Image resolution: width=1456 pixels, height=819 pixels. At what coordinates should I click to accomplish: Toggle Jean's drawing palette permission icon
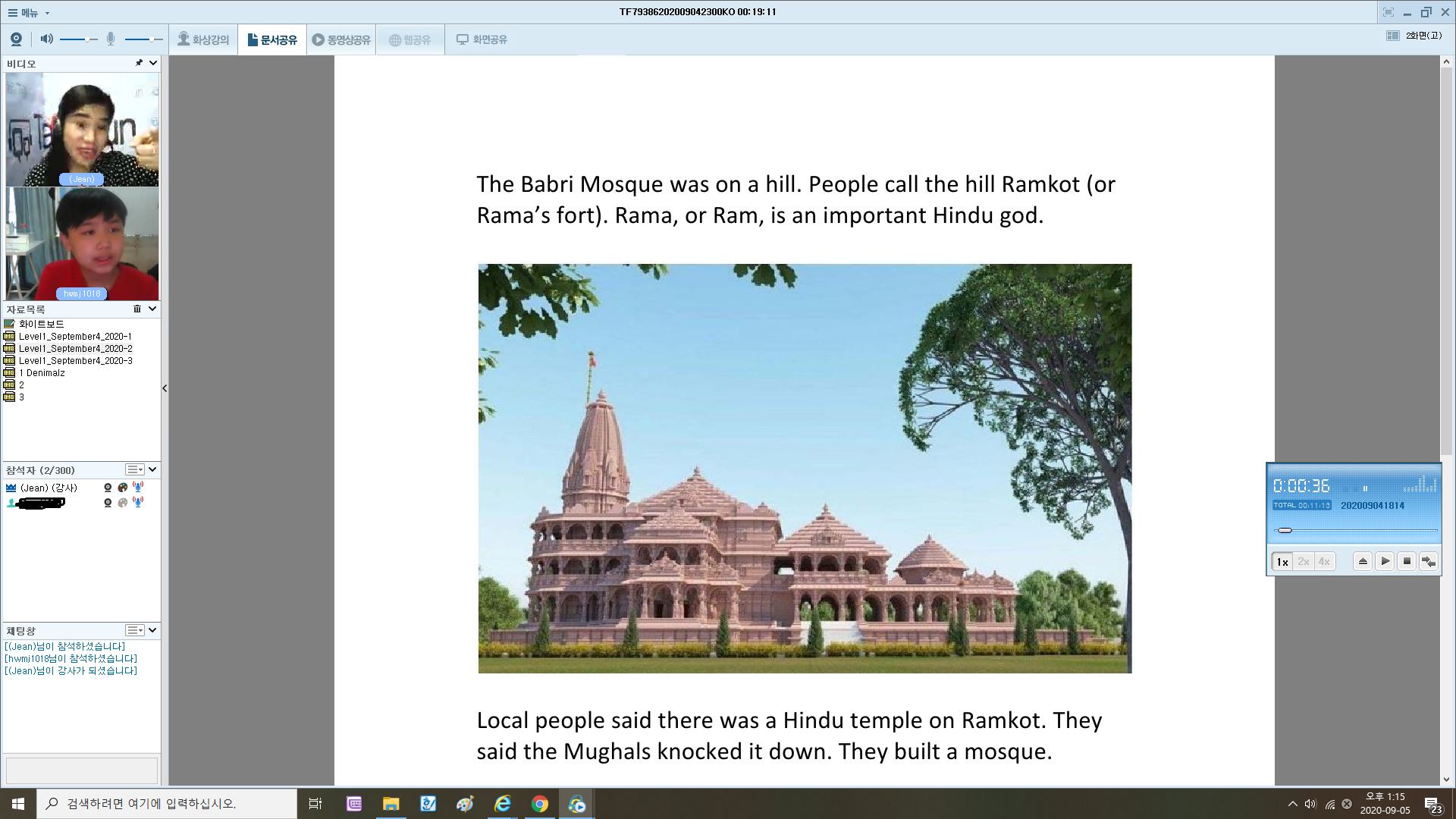click(123, 488)
